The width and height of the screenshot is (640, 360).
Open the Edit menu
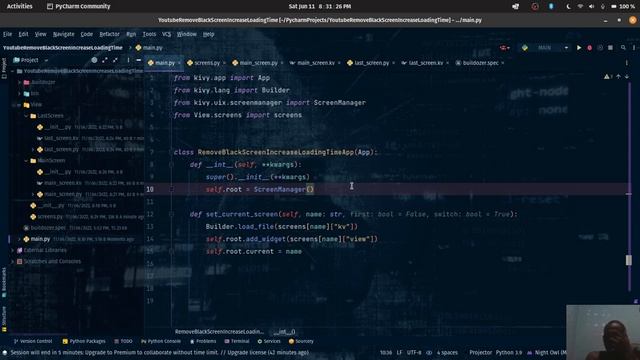23,34
